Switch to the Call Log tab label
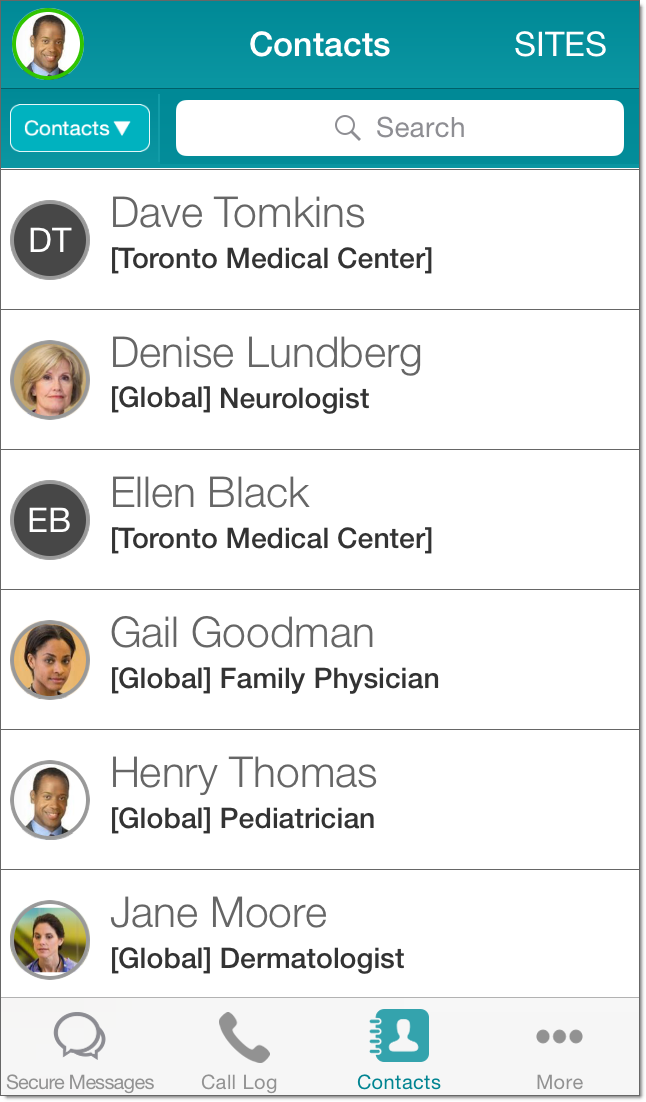The width and height of the screenshot is (646, 1102). (239, 1082)
